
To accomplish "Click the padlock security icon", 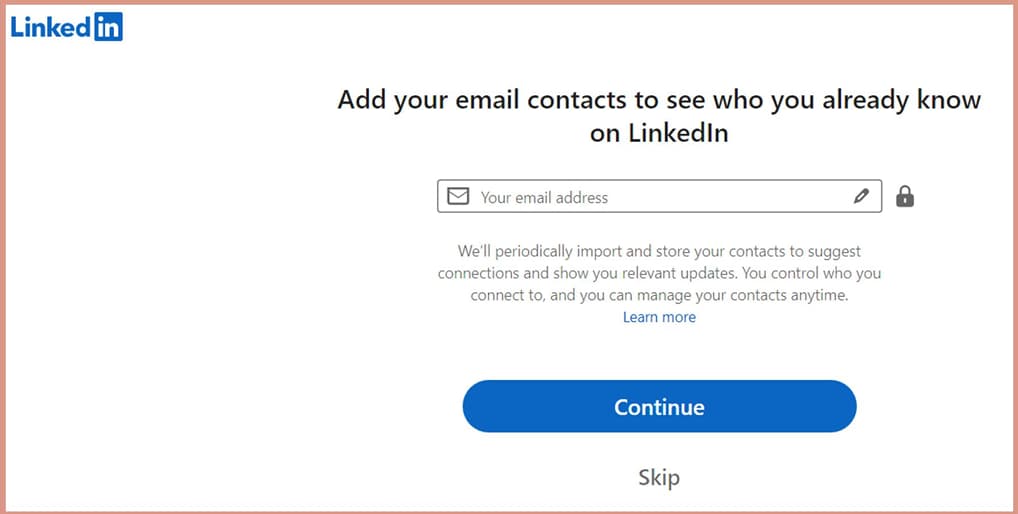I will coord(904,196).
